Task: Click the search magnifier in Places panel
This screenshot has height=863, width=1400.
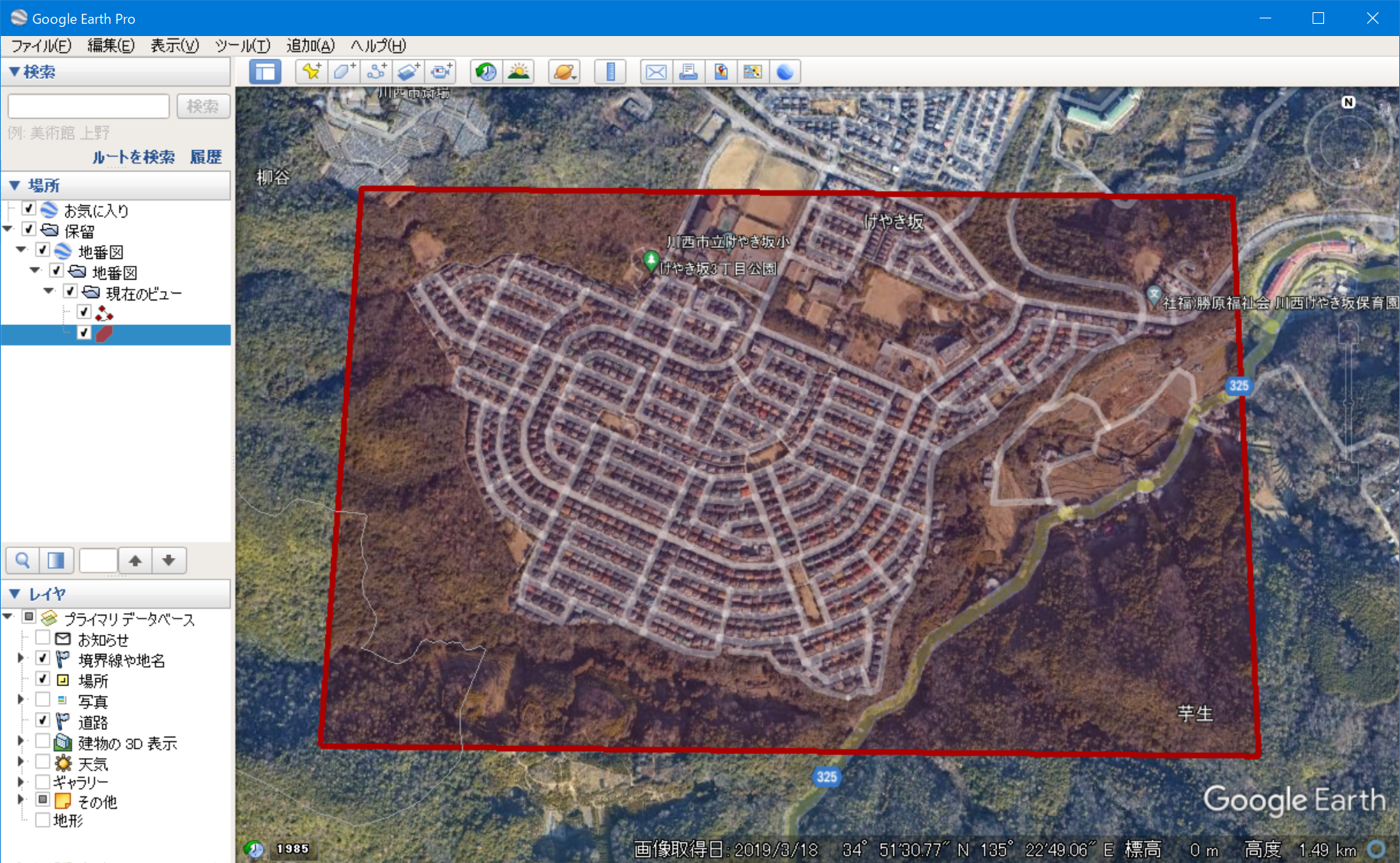Action: point(23,560)
